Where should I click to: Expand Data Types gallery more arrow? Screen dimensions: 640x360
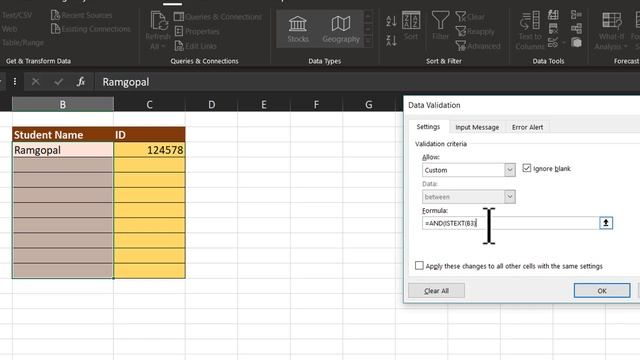tap(368, 41)
